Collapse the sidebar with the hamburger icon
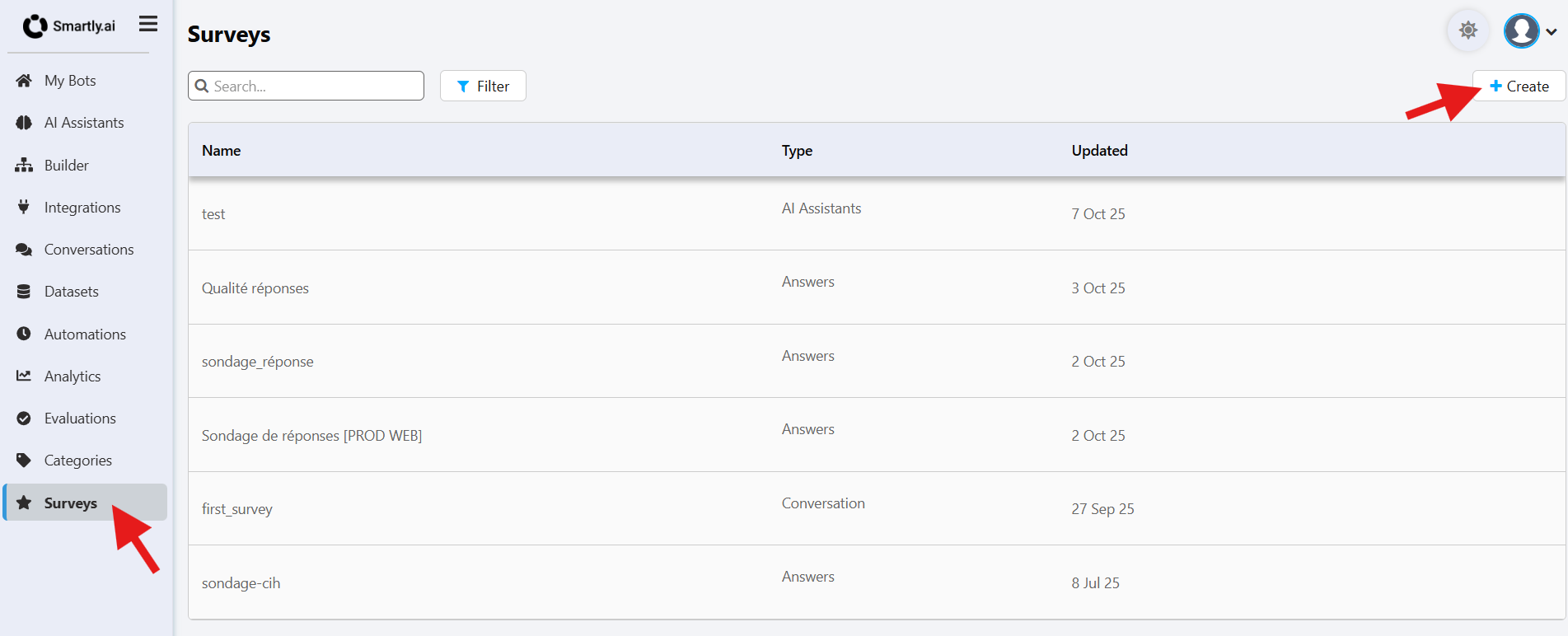The height and width of the screenshot is (636, 1568). coord(148,25)
